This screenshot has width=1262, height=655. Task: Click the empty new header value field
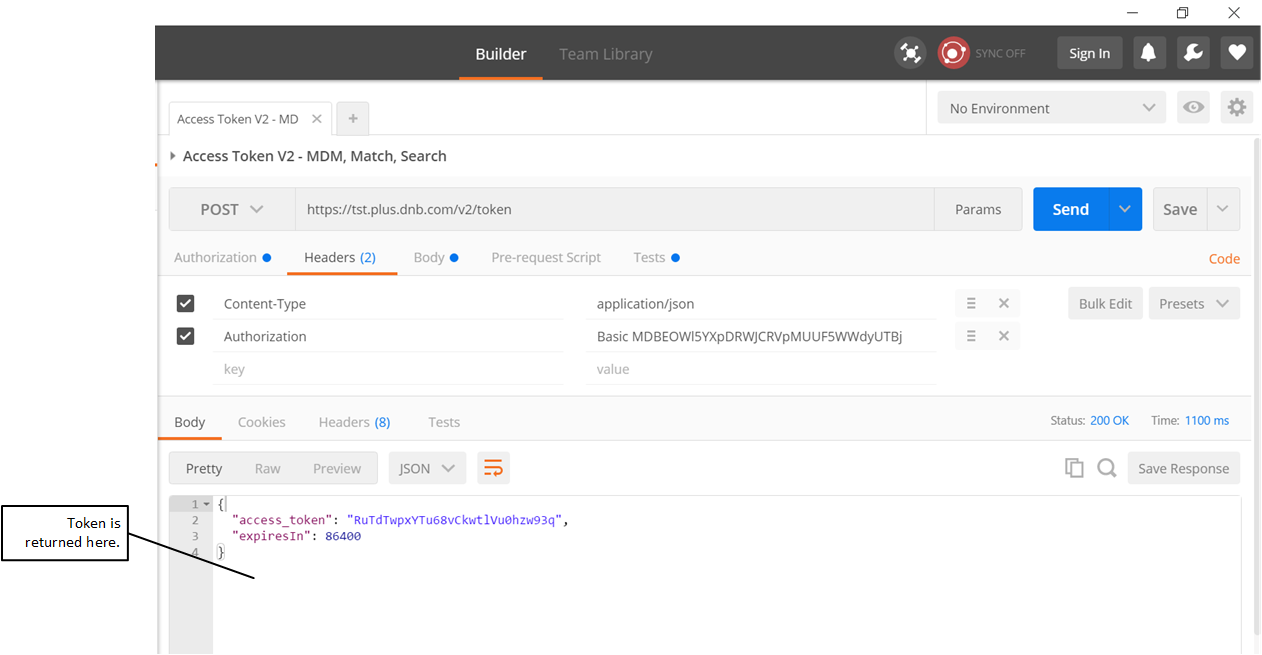(x=761, y=369)
